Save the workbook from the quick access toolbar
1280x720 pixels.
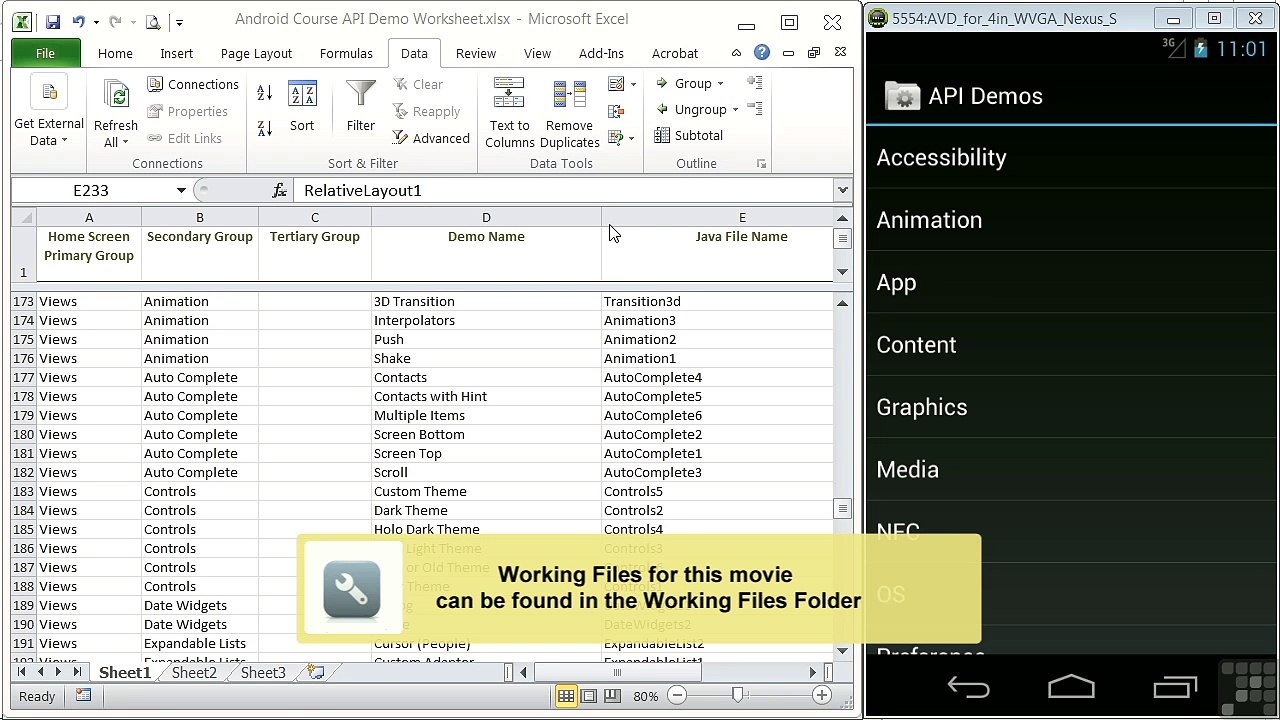click(53, 21)
